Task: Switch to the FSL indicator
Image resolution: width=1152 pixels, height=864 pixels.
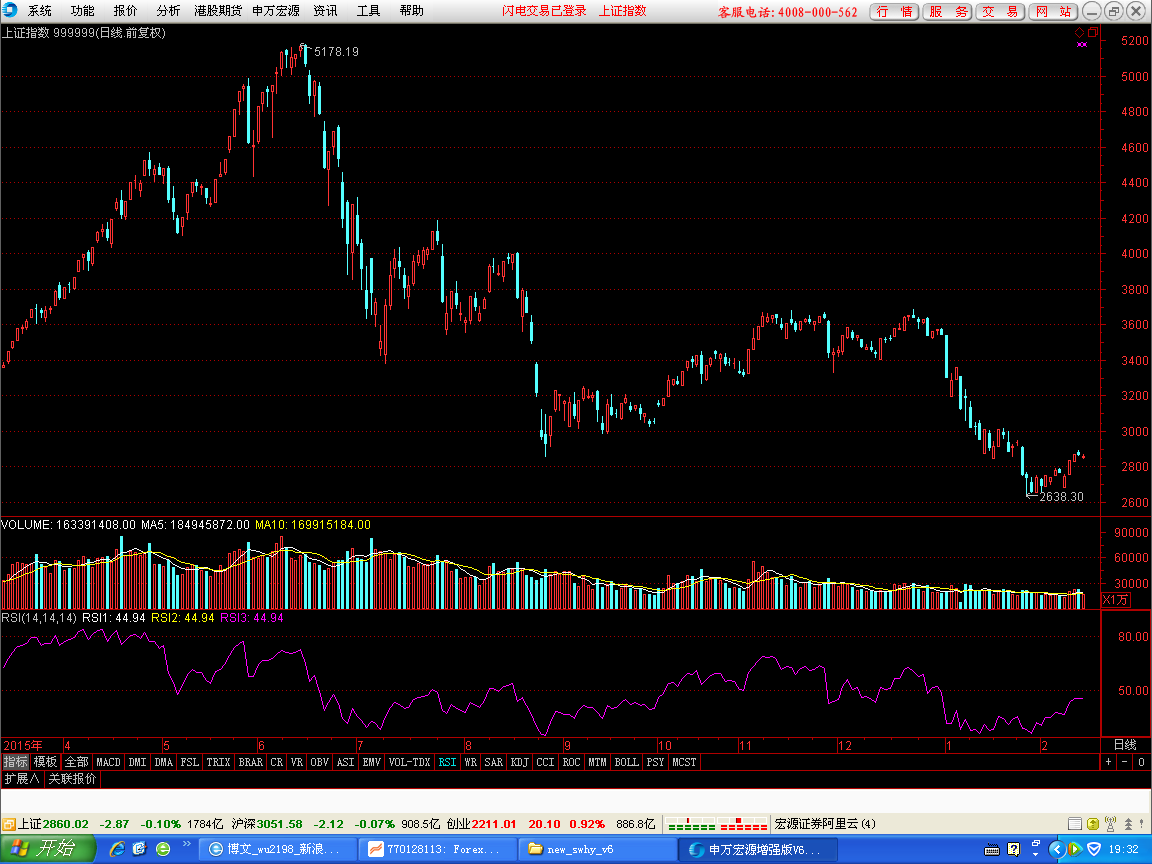Action: coord(190,762)
